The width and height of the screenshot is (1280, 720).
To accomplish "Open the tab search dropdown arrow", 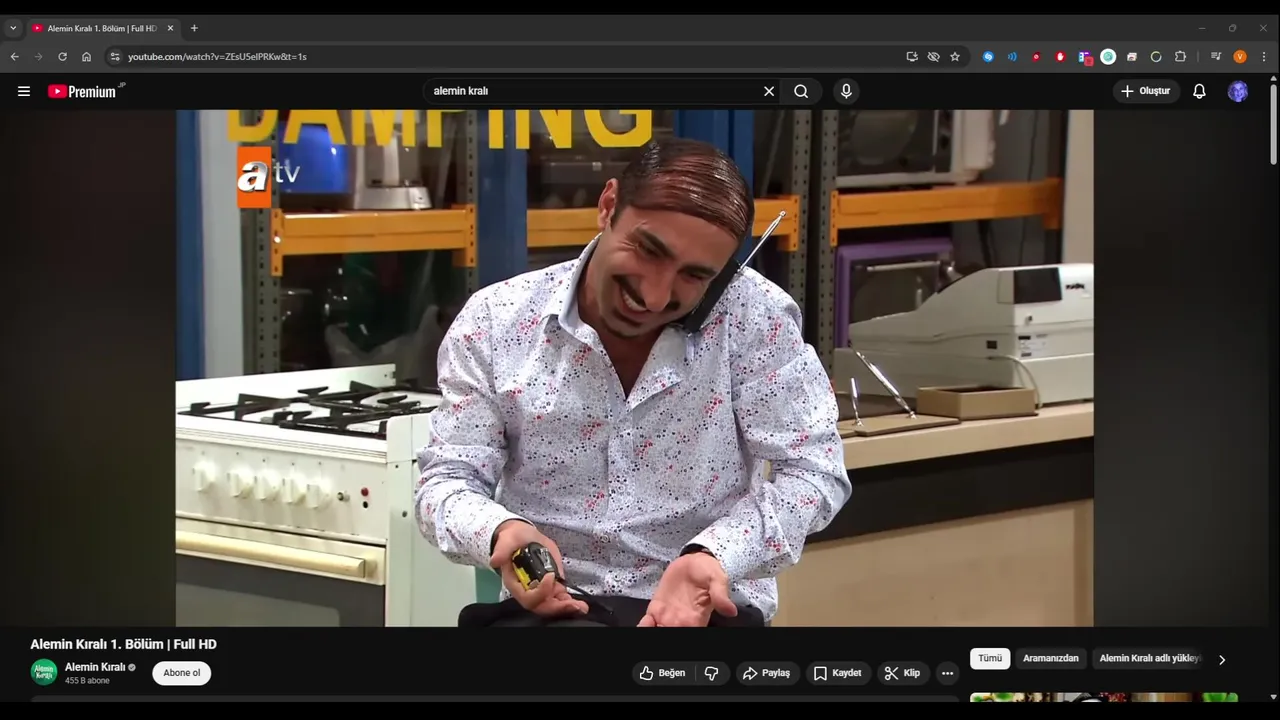I will [13, 28].
